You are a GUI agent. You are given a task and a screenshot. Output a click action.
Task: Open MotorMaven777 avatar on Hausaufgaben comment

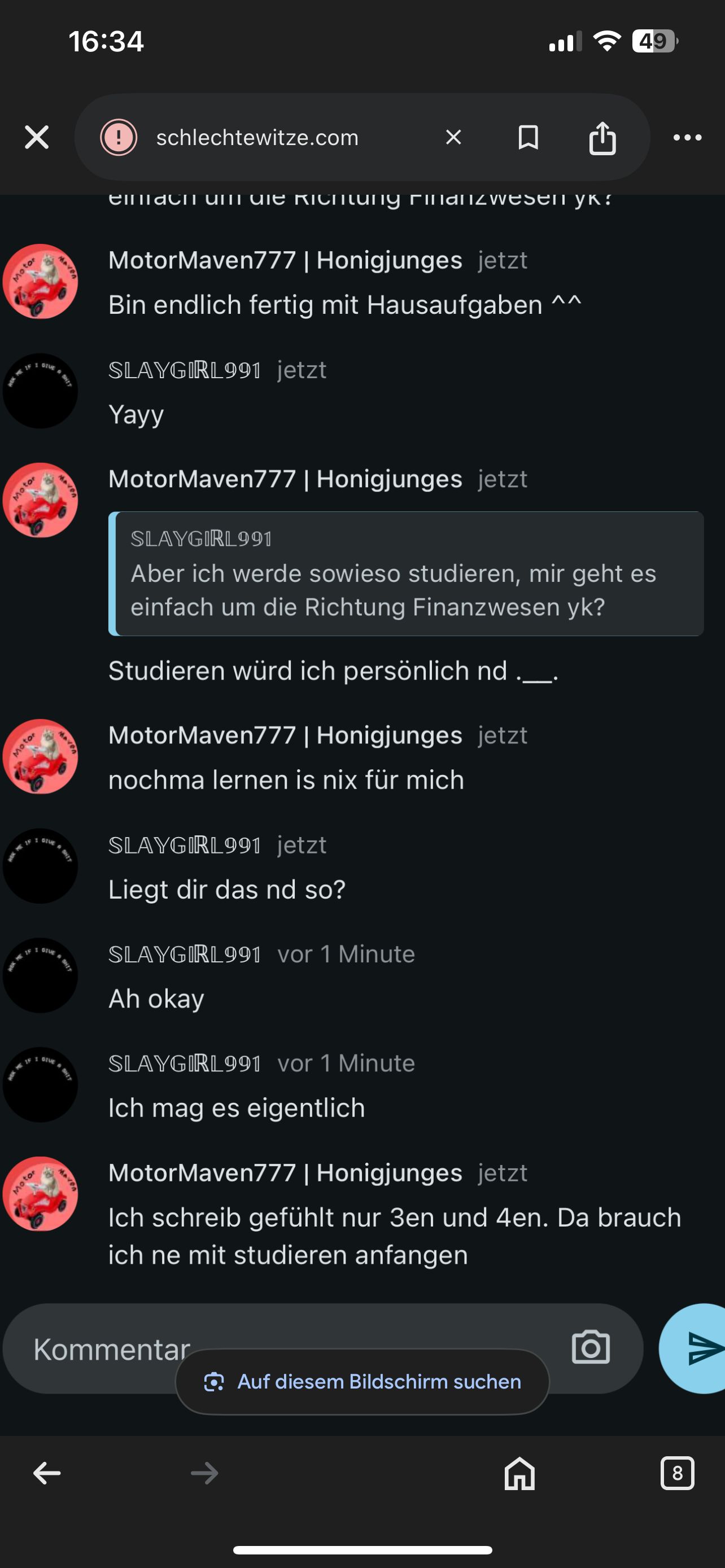click(40, 281)
